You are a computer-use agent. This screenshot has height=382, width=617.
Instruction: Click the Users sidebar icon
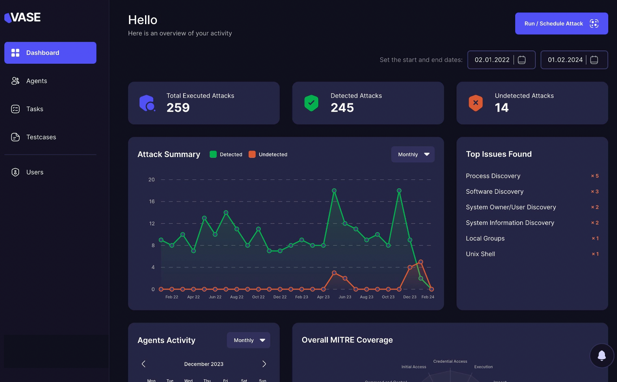[x=15, y=172]
